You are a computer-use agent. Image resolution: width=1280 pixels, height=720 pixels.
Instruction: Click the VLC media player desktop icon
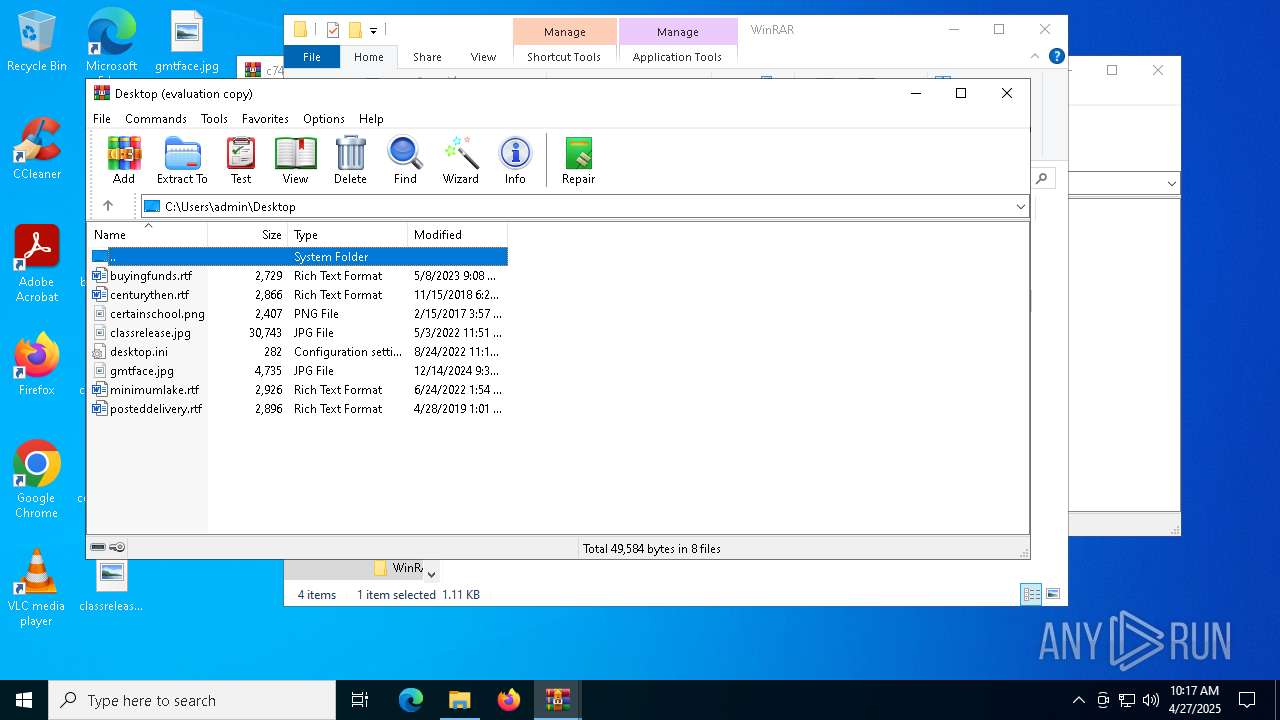[37, 588]
